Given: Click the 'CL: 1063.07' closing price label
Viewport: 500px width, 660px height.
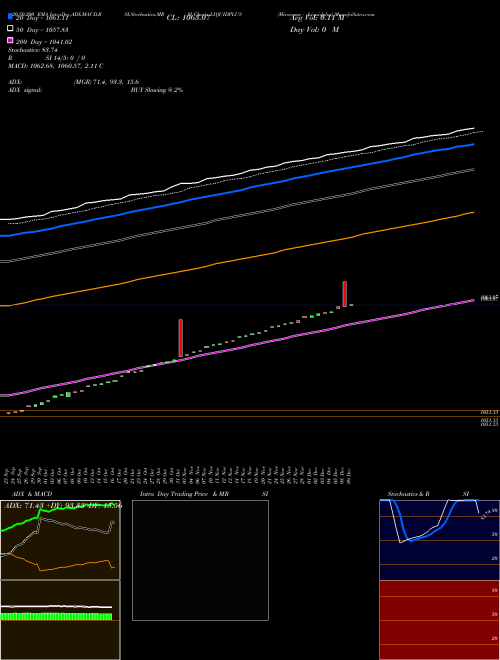Looking at the screenshot, I should (x=188, y=18).
